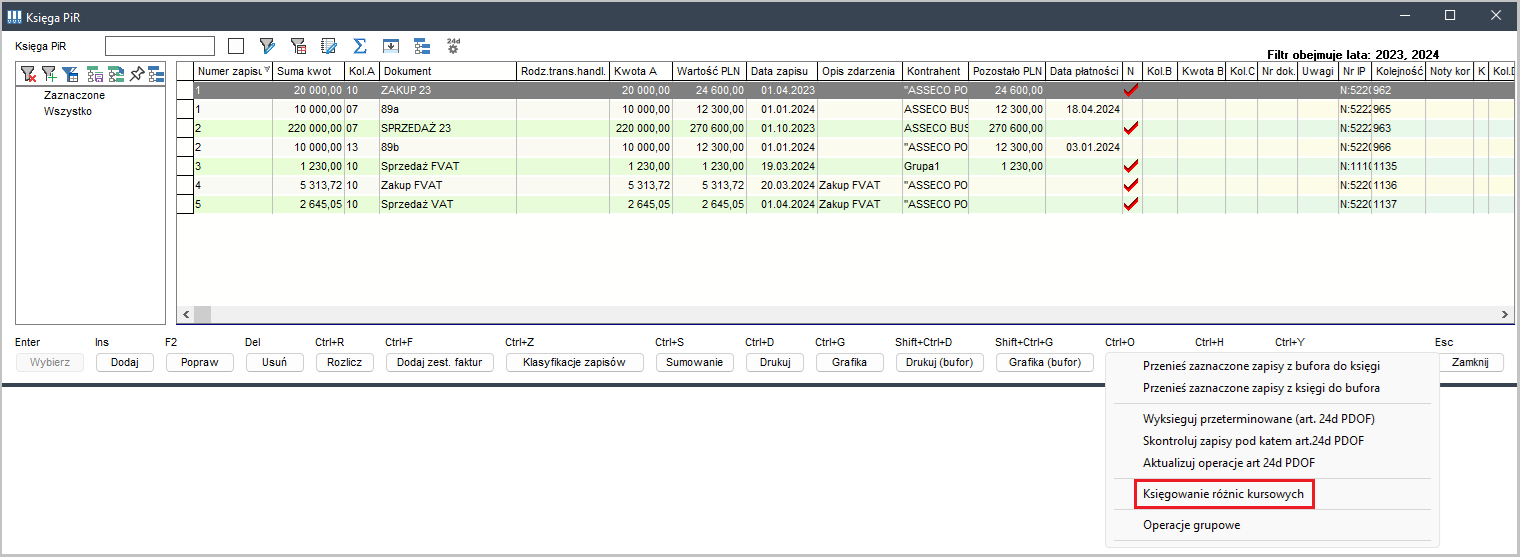Viewport: 1520px width, 557px height.
Task: Click the 'Grafika (bufor)' button
Action: point(1045,363)
